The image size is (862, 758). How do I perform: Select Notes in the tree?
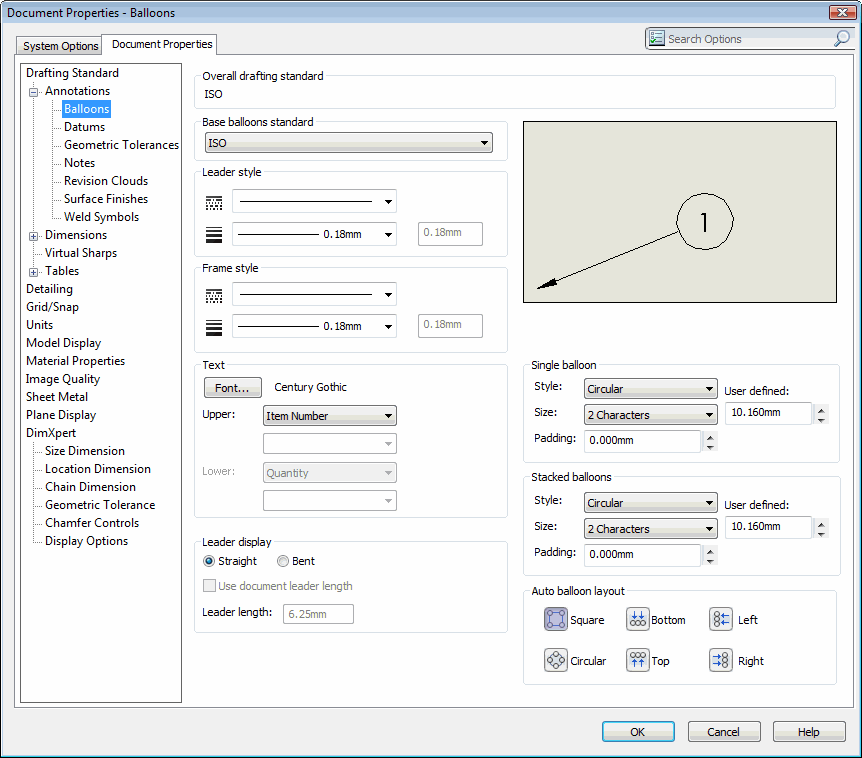coord(79,163)
